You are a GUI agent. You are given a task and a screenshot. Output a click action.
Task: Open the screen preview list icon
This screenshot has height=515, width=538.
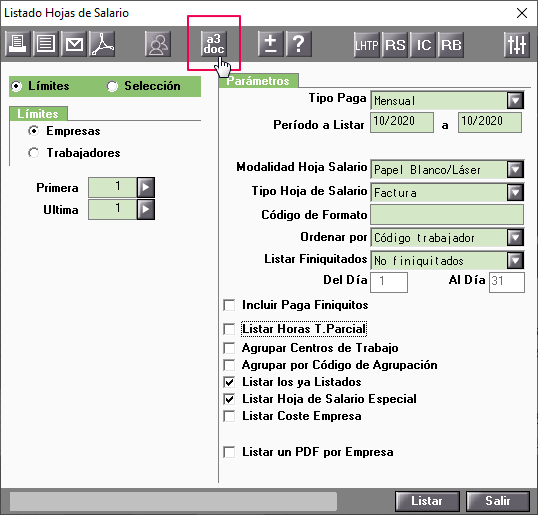(46, 44)
